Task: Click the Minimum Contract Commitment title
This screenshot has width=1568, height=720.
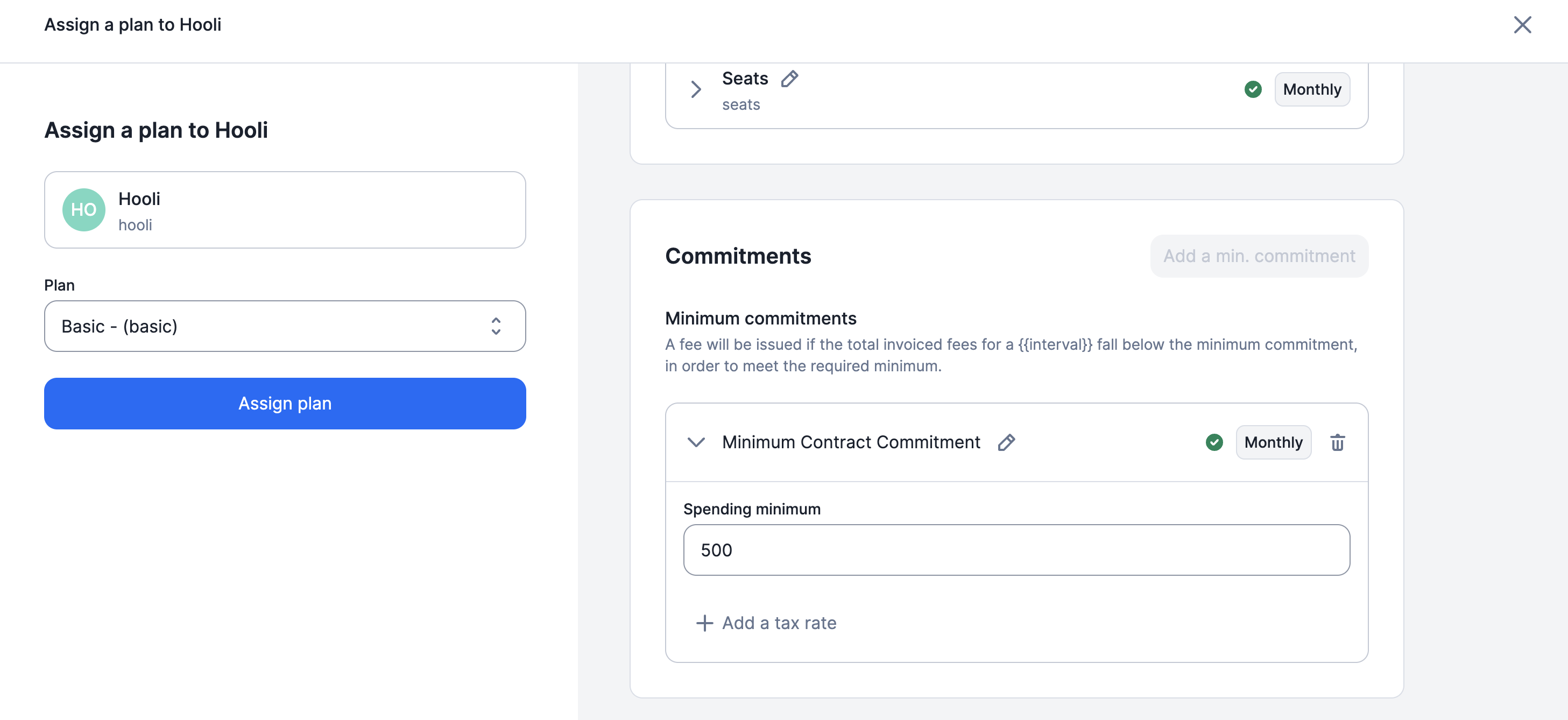Action: coord(850,442)
